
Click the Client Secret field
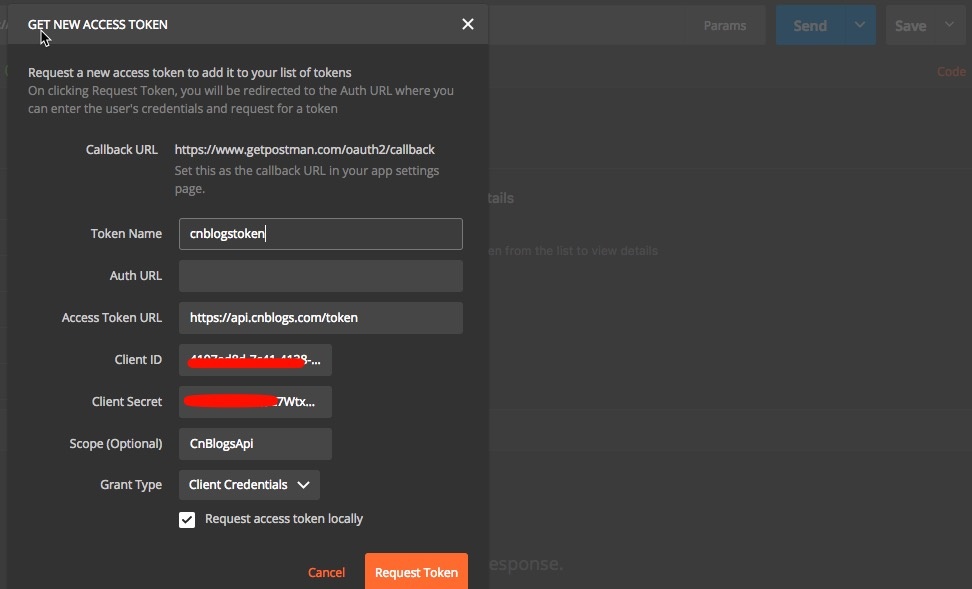click(255, 402)
